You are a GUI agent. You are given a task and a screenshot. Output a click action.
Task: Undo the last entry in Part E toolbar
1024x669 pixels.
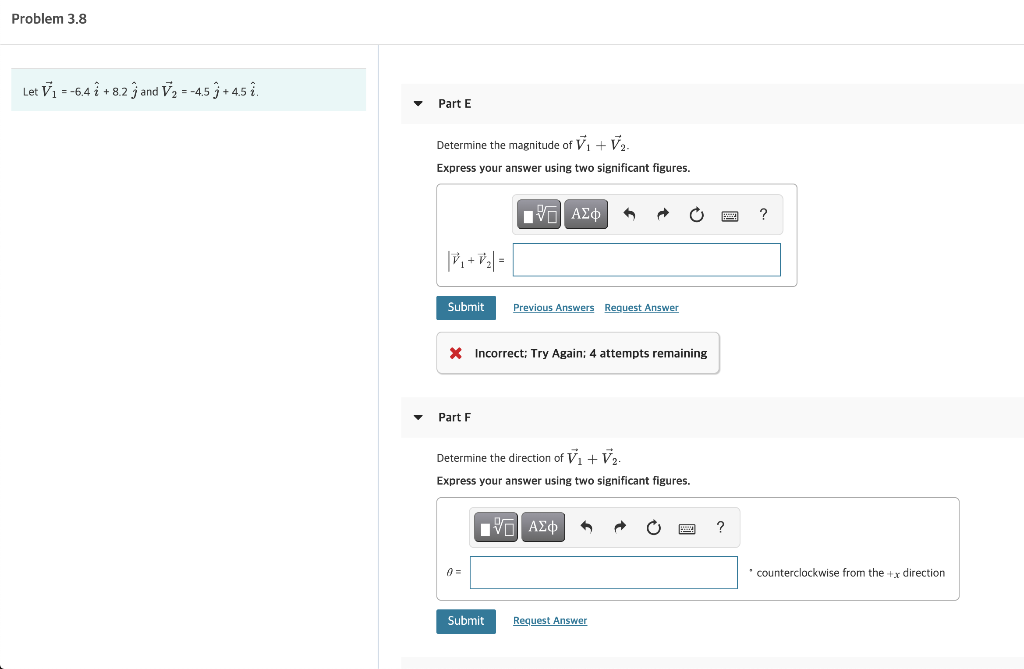[630, 213]
